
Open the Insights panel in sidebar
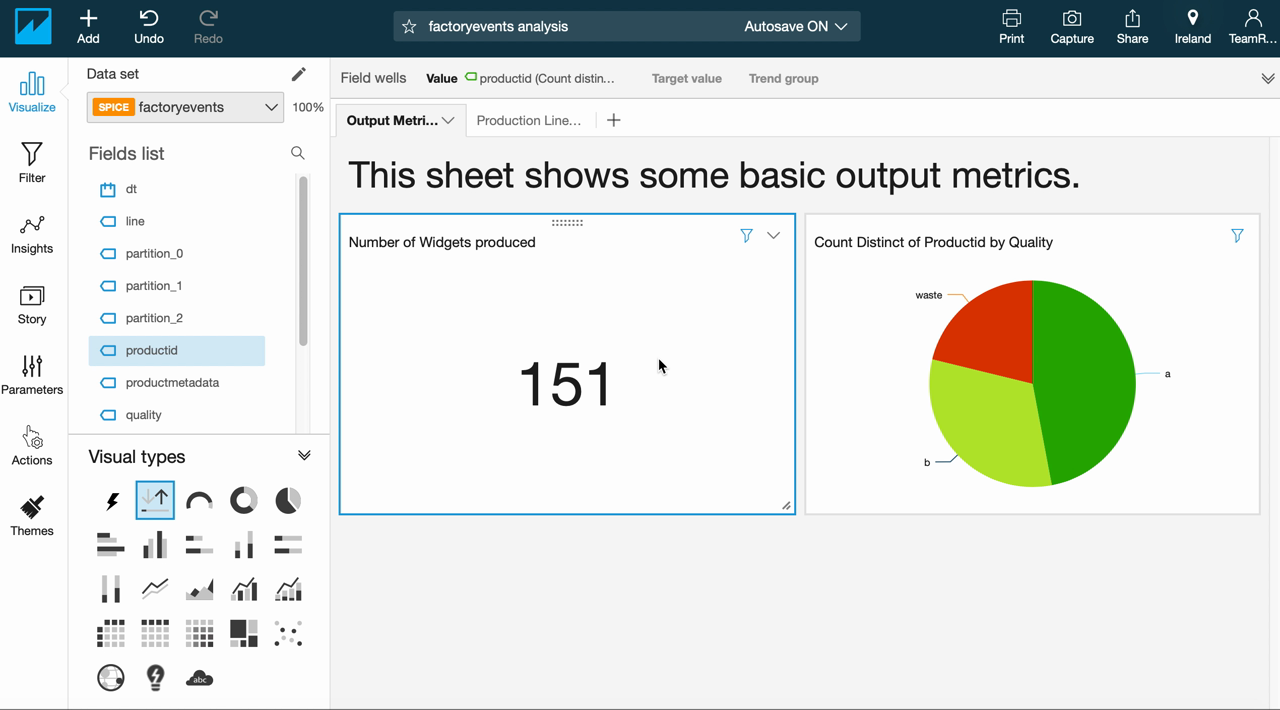(x=32, y=234)
